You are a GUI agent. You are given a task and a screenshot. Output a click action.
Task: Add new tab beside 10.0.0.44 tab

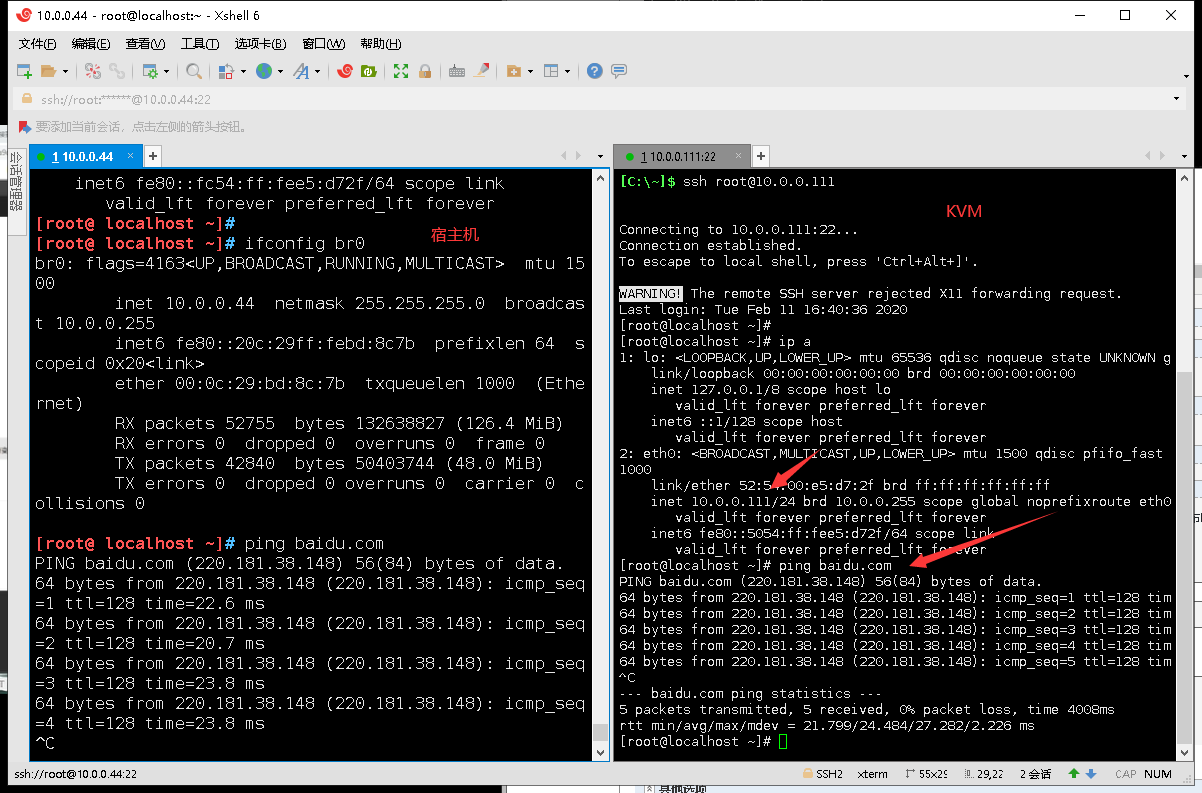(152, 156)
